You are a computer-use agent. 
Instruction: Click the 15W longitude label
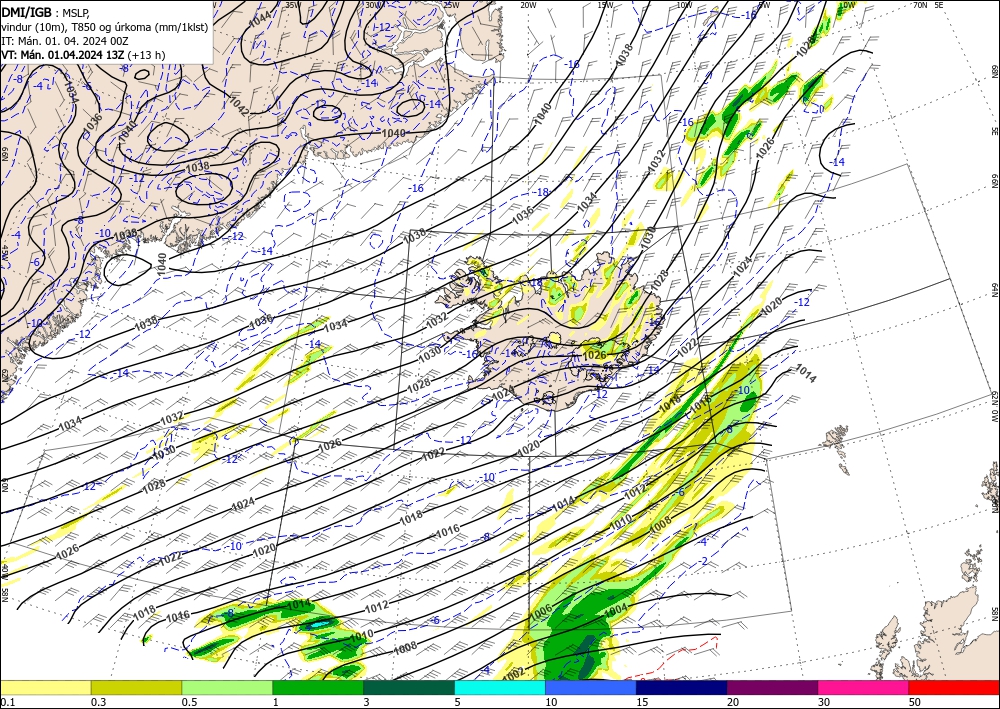pyautogui.click(x=605, y=5)
